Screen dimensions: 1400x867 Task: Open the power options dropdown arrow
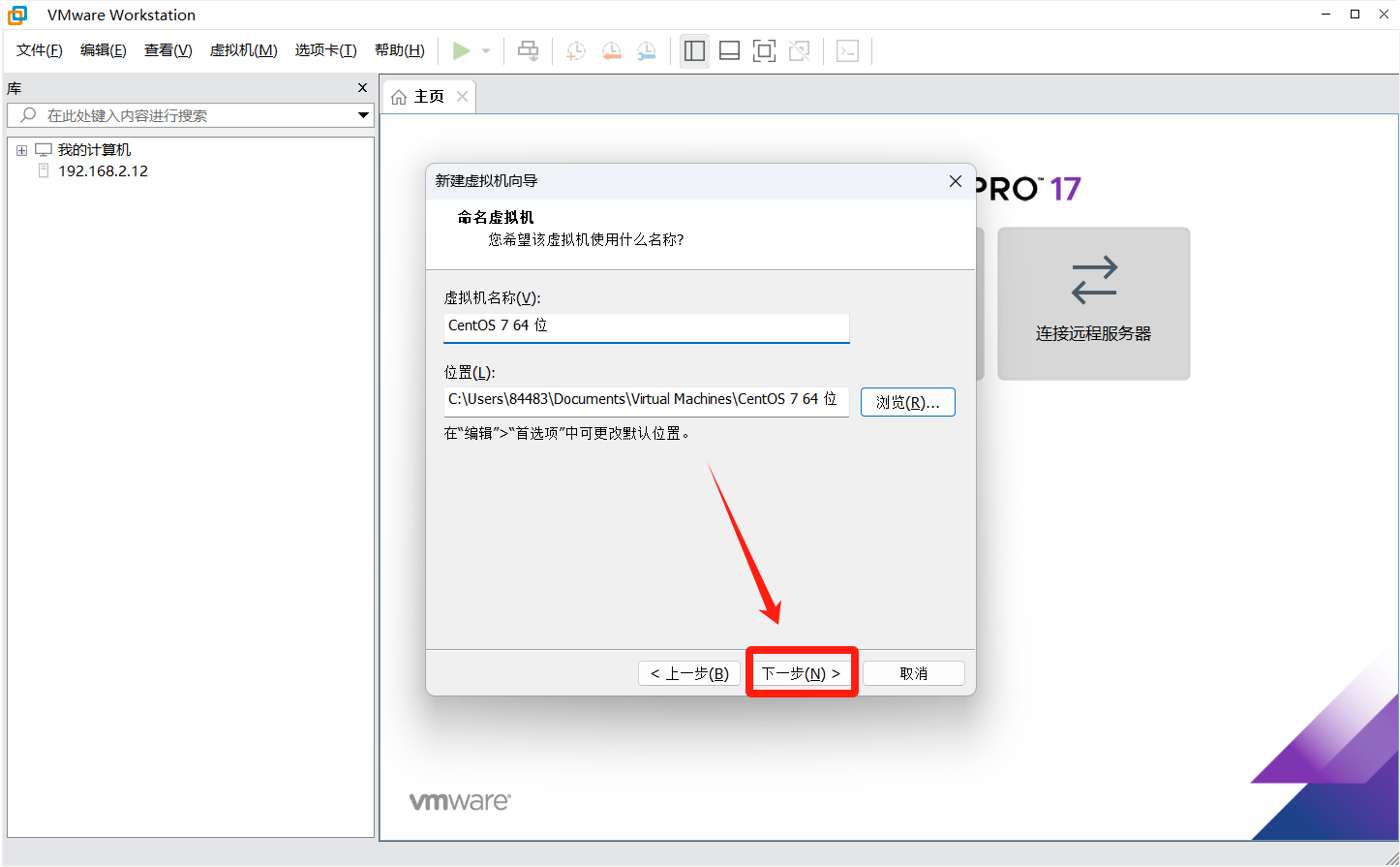click(x=486, y=51)
